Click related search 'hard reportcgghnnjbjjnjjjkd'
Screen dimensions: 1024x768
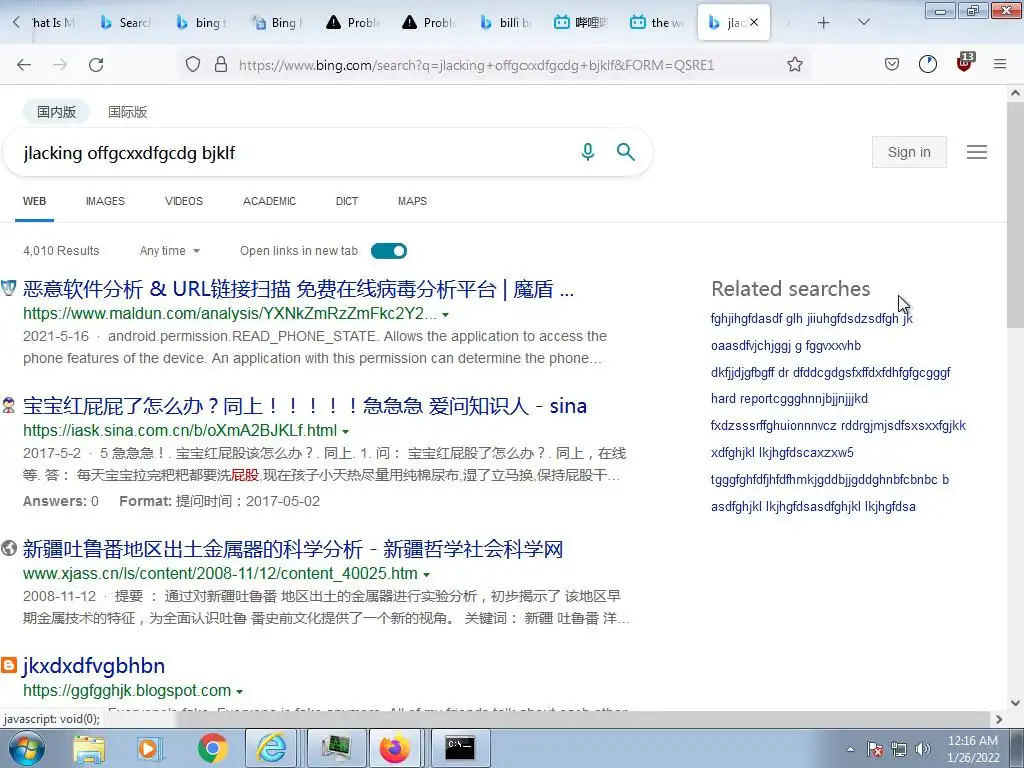[789, 398]
